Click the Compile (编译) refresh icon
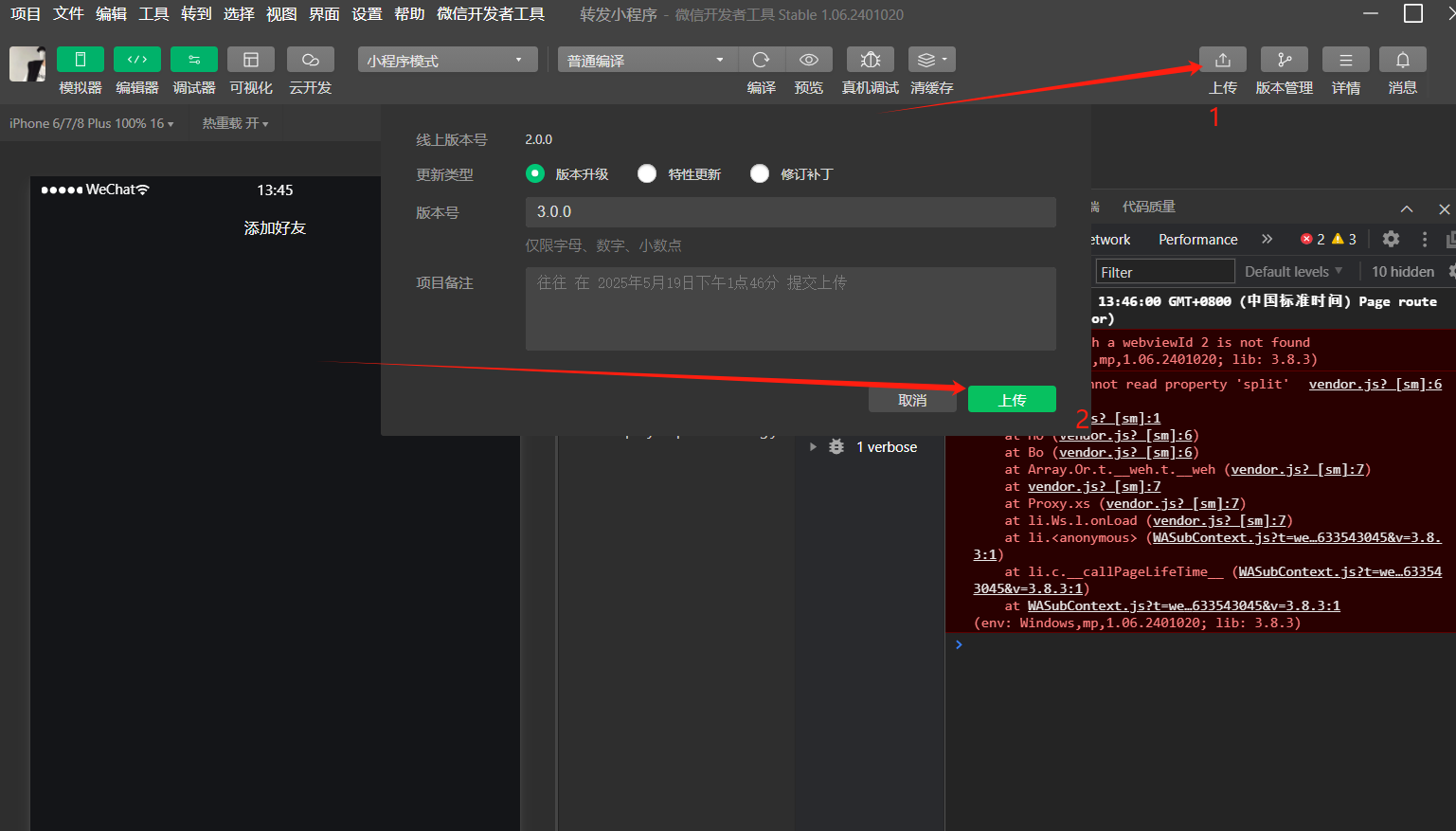1456x831 pixels. pos(761,60)
